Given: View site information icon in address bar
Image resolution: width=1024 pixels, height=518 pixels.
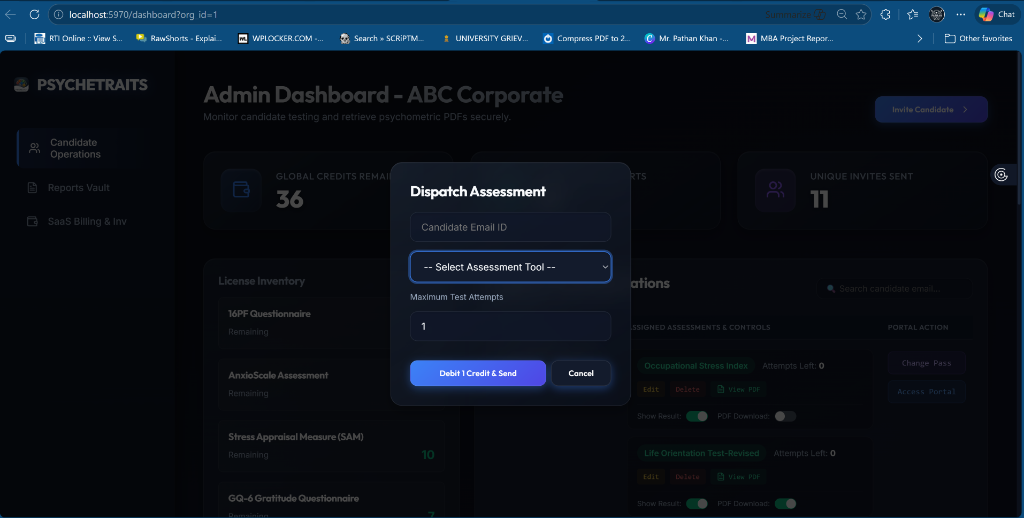Looking at the screenshot, I should [59, 14].
